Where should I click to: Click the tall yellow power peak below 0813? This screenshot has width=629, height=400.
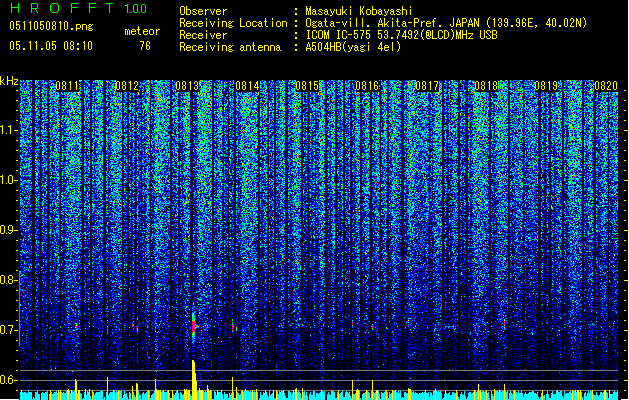tap(194, 379)
